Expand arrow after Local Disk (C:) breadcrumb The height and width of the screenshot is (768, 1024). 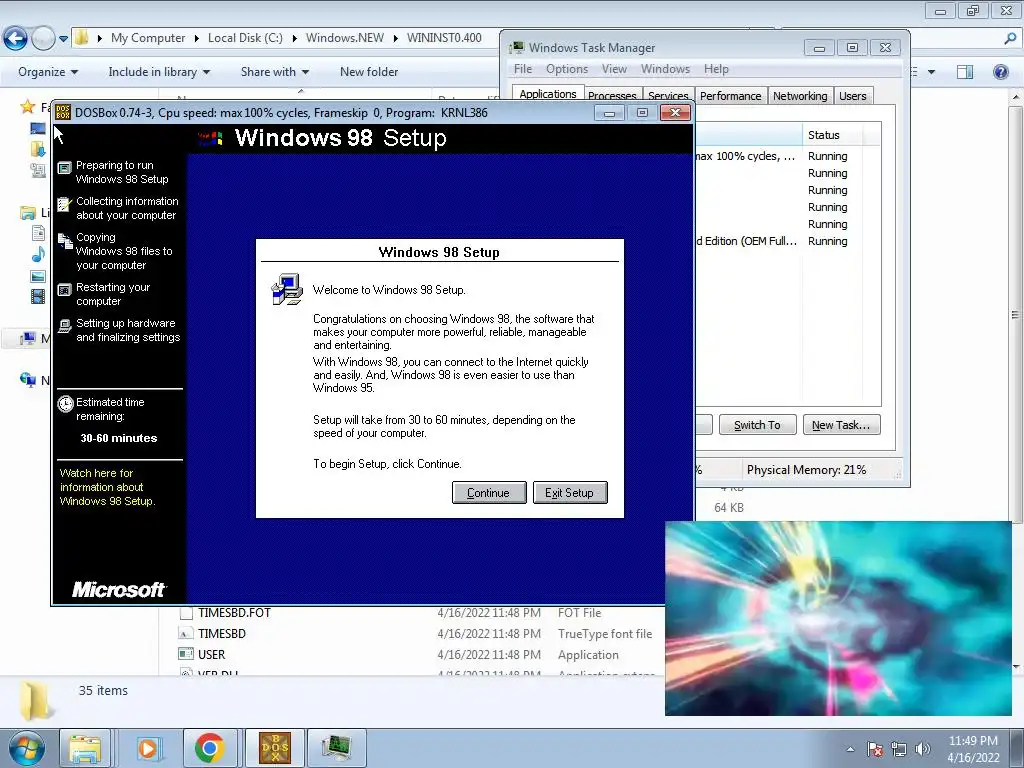[295, 39]
